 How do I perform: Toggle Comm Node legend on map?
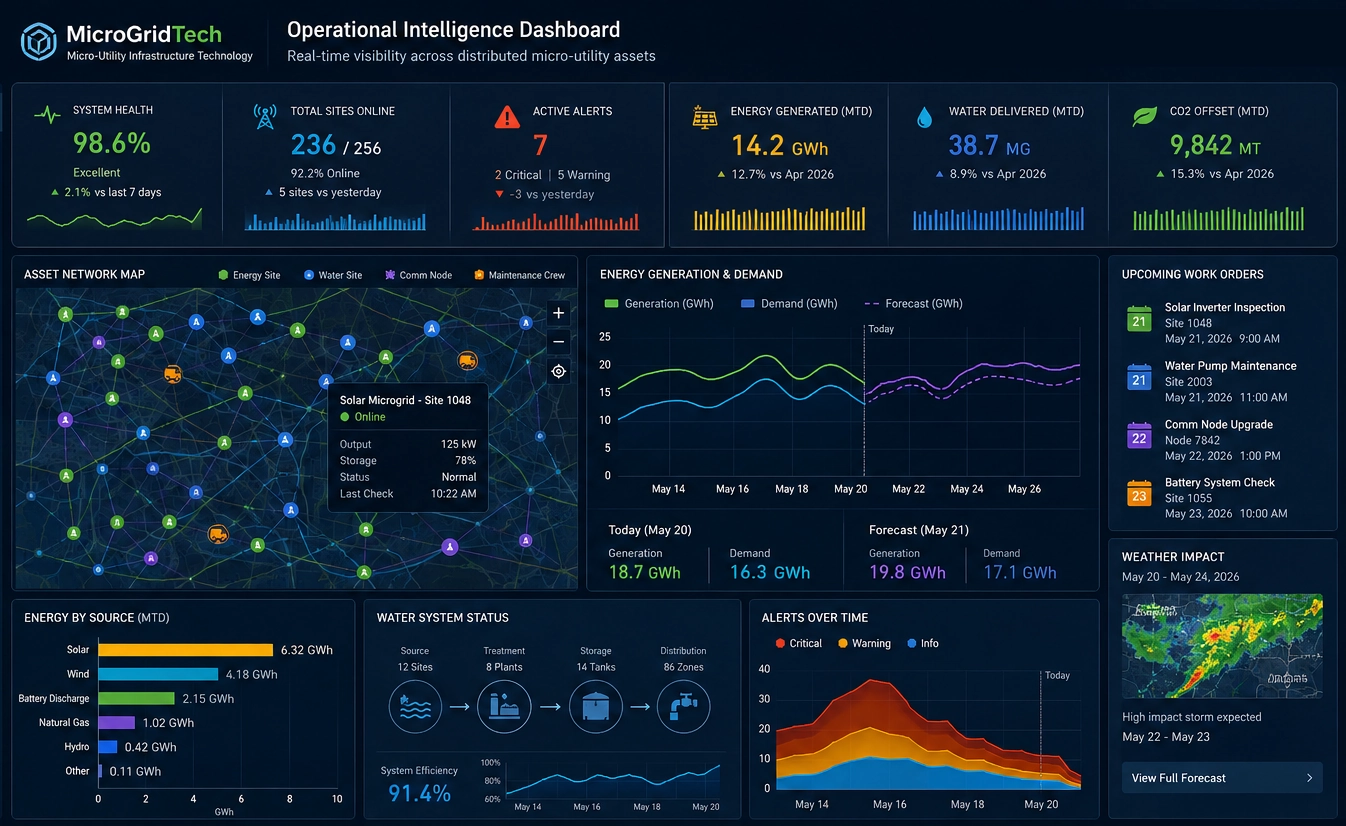[418, 275]
